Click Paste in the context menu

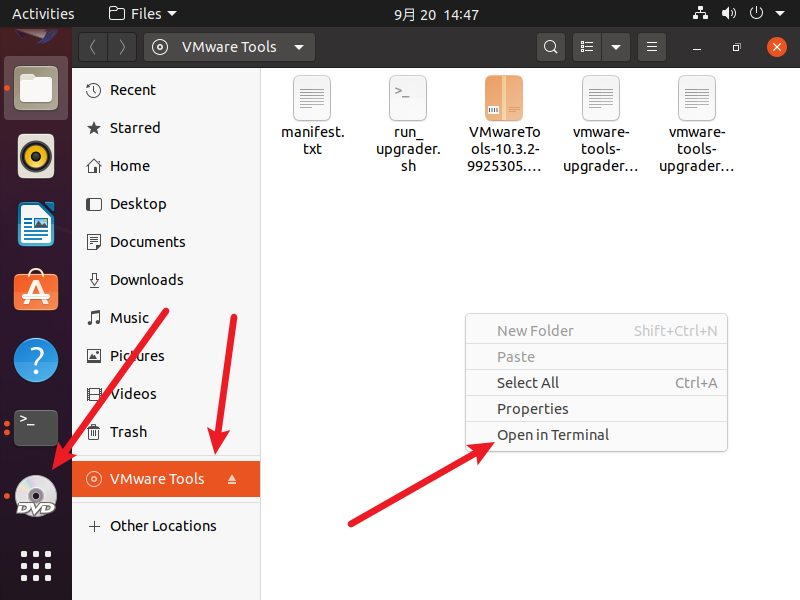point(596,357)
